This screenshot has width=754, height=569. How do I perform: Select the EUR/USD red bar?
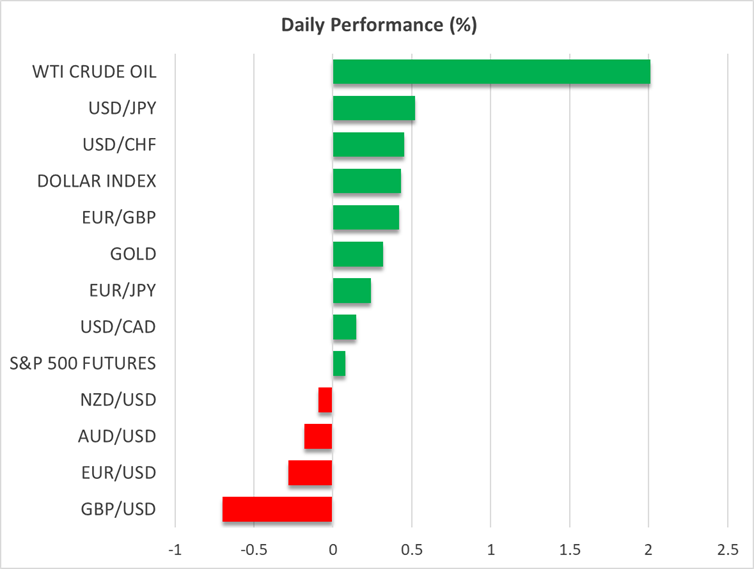310,473
